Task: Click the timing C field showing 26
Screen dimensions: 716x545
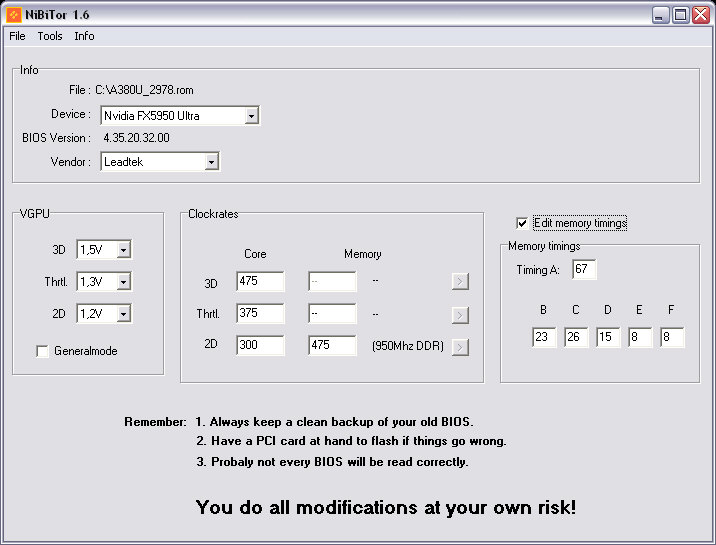Action: [x=576, y=337]
